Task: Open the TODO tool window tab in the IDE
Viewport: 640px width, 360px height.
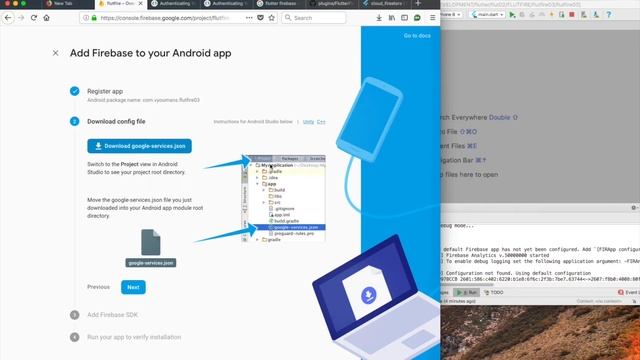Action: point(493,293)
